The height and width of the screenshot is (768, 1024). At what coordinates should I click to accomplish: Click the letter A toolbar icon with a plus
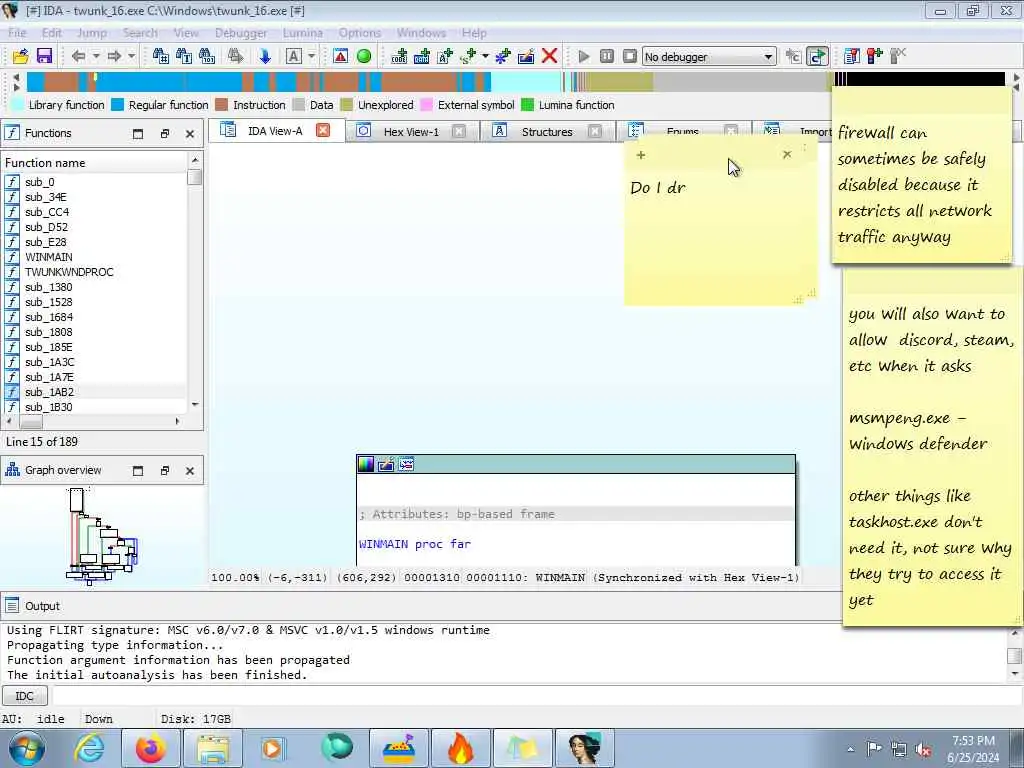445,56
